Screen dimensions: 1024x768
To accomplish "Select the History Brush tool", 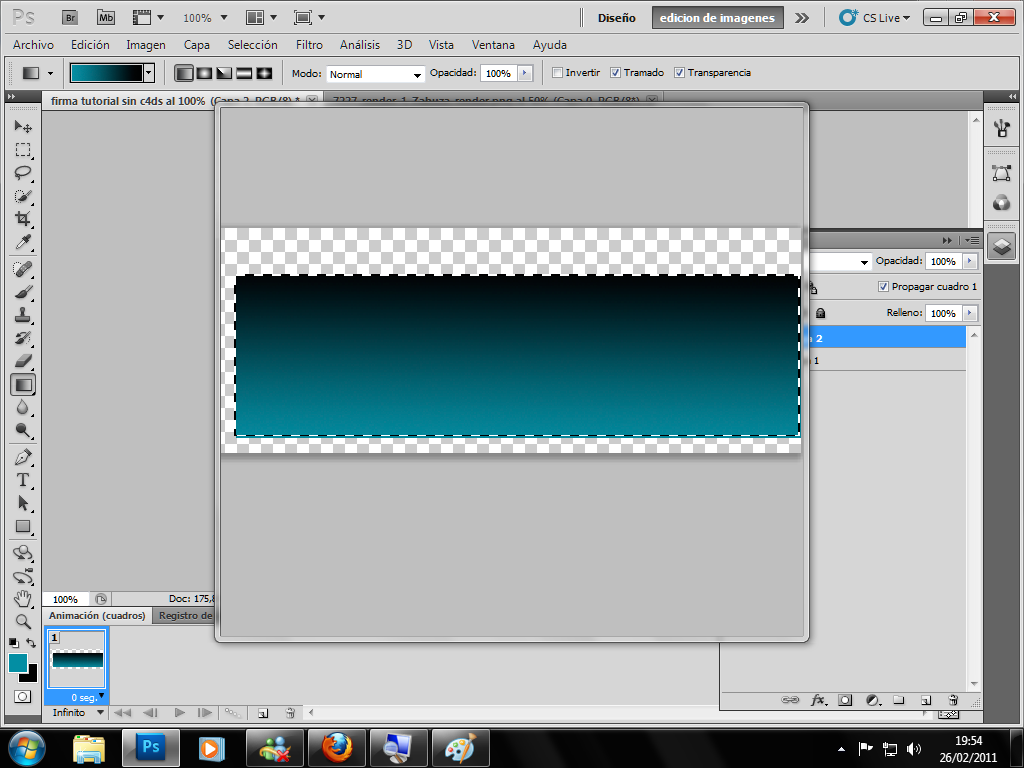I will [x=23, y=338].
